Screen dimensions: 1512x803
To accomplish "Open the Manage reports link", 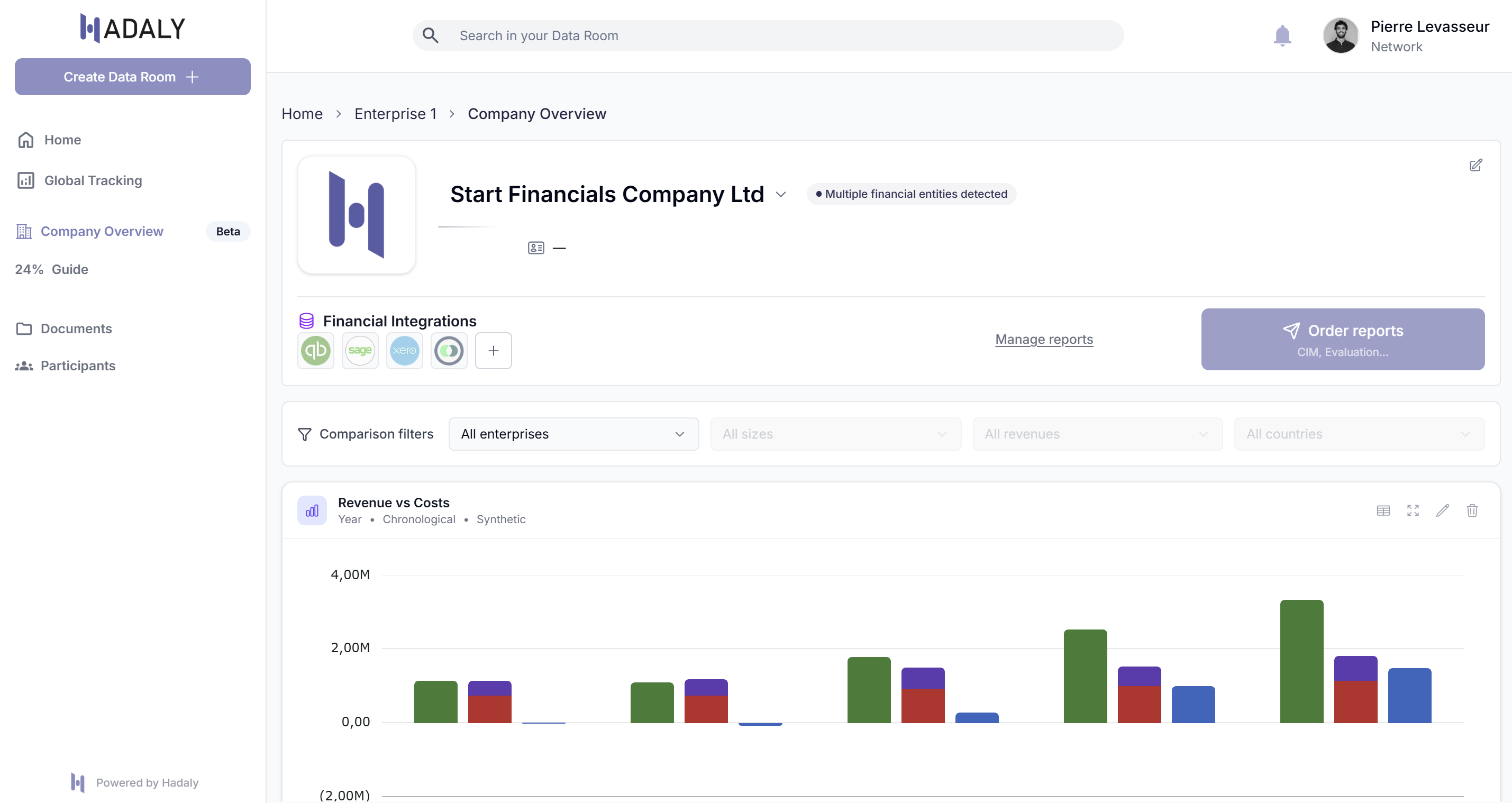I will [1044, 339].
